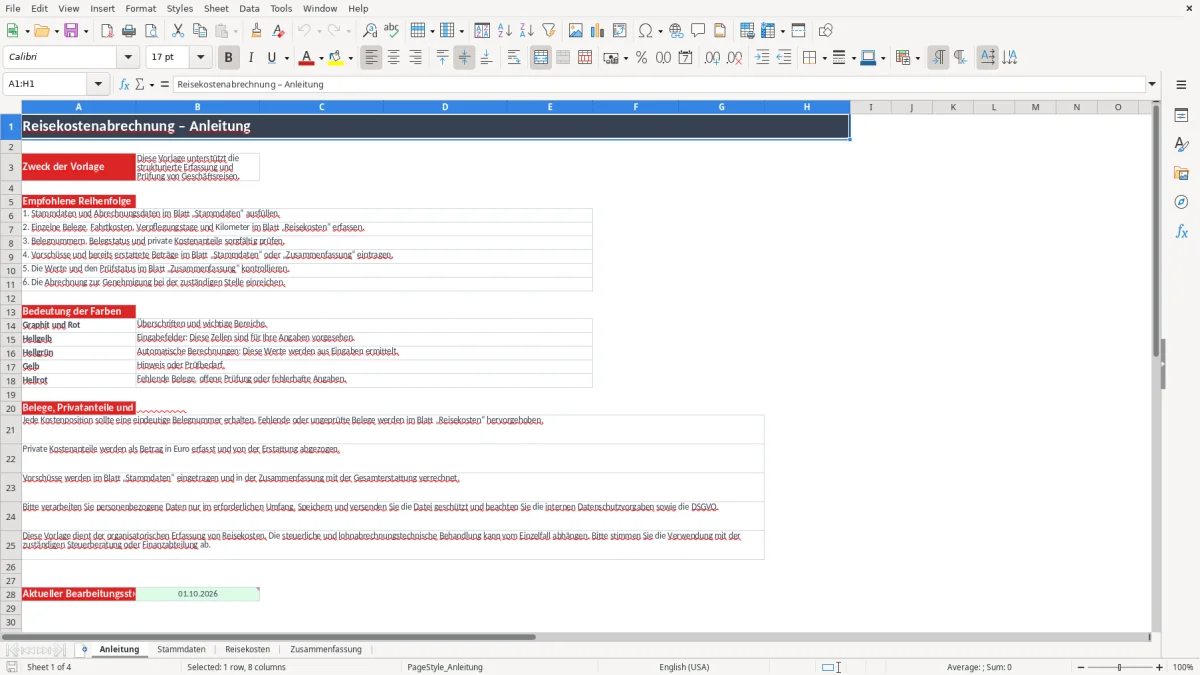
Task: Select row 28 header
Action: pos(11,594)
